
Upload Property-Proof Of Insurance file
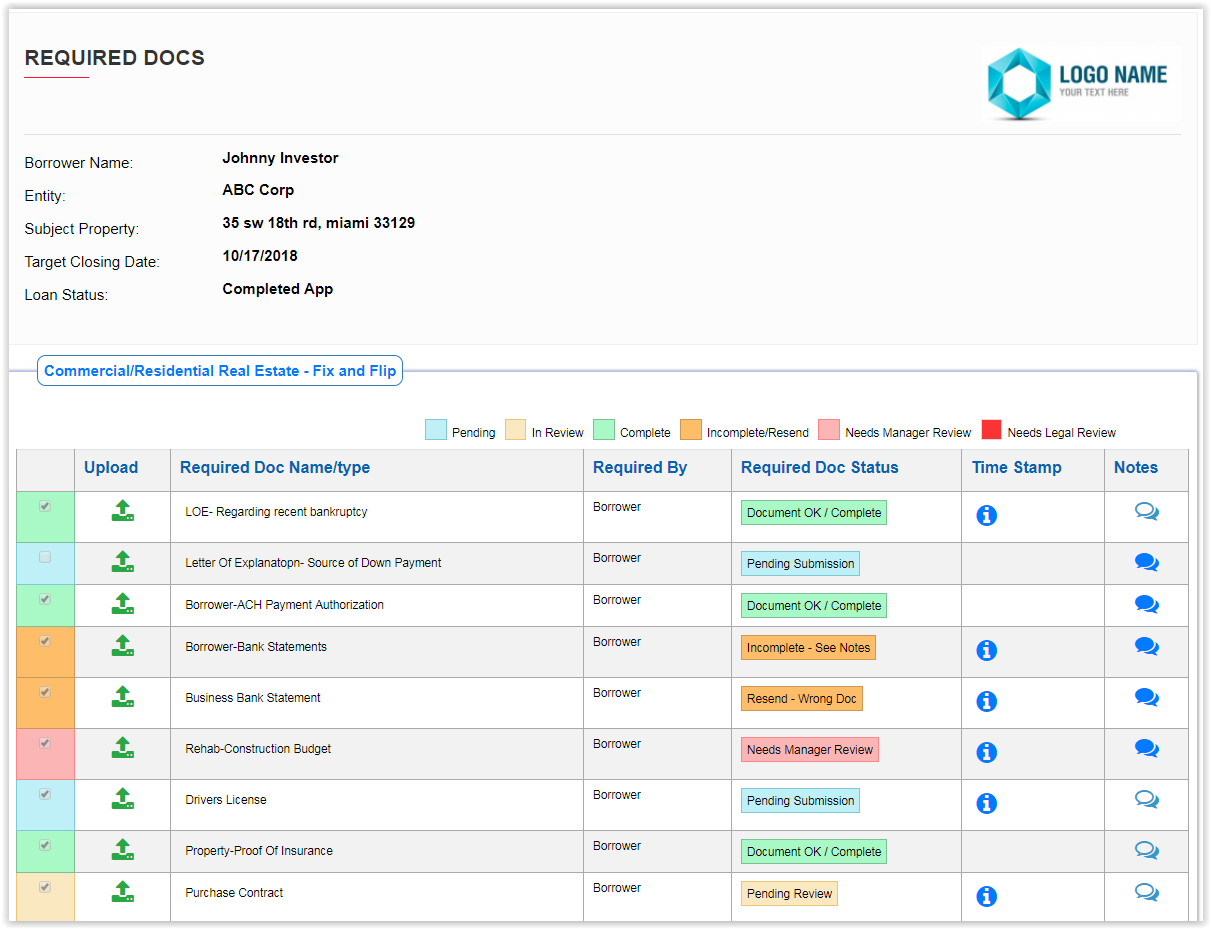(x=123, y=849)
